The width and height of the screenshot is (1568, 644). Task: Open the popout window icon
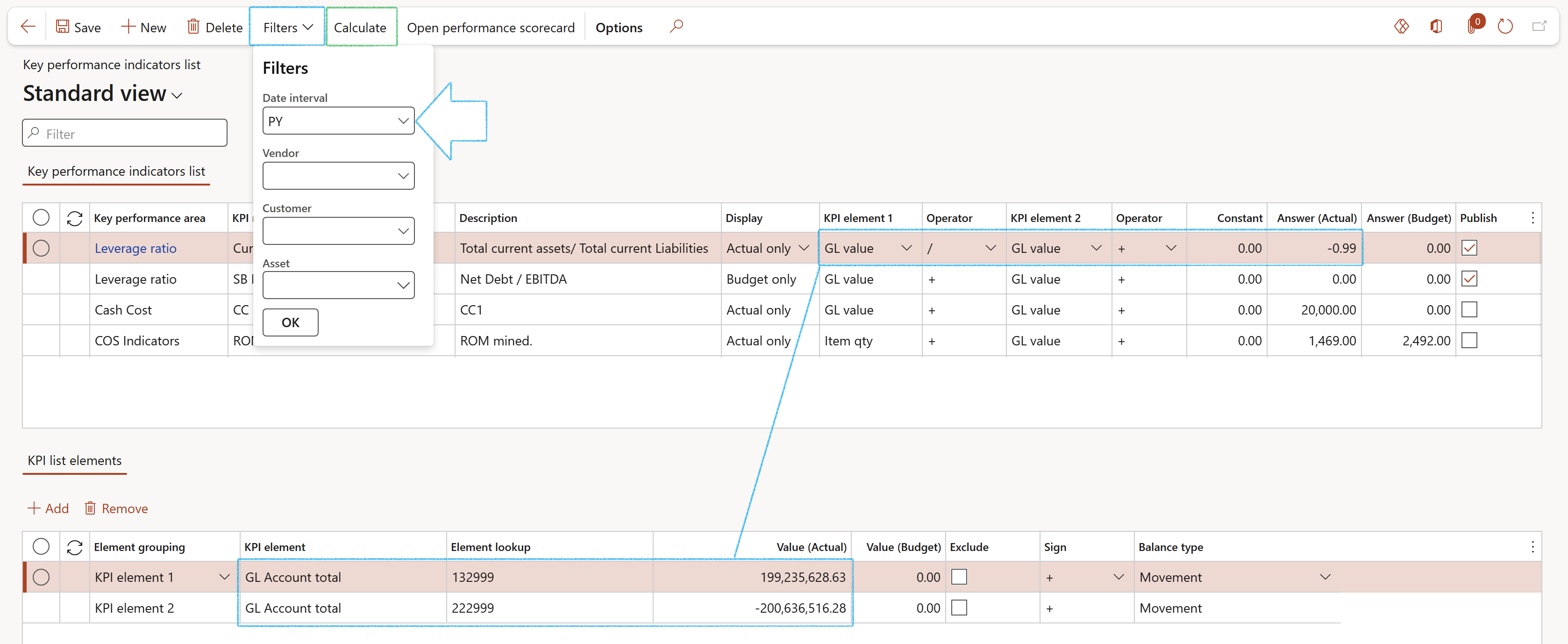[x=1539, y=27]
